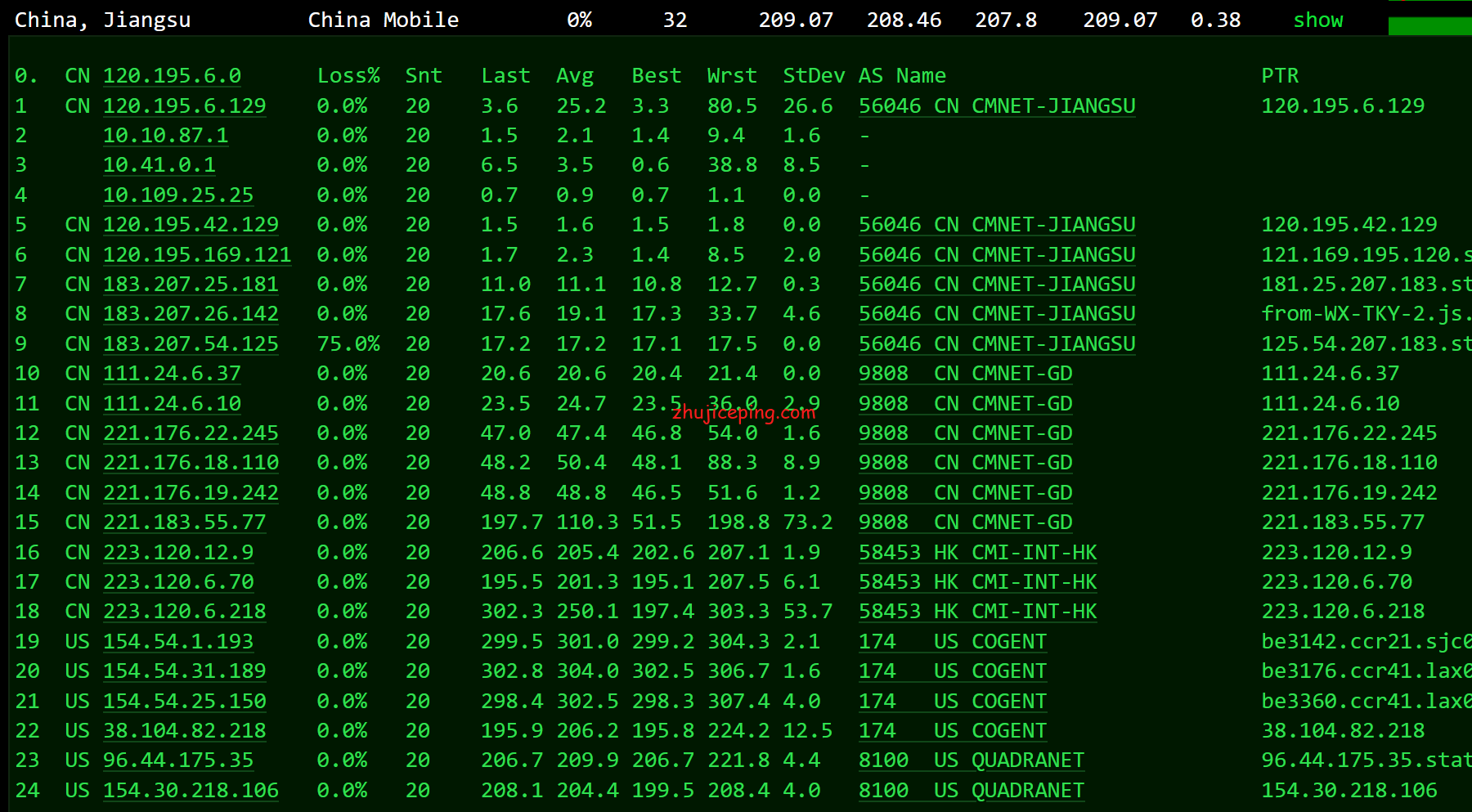Open IP link 111.24.6.10 in hop 11

click(172, 403)
